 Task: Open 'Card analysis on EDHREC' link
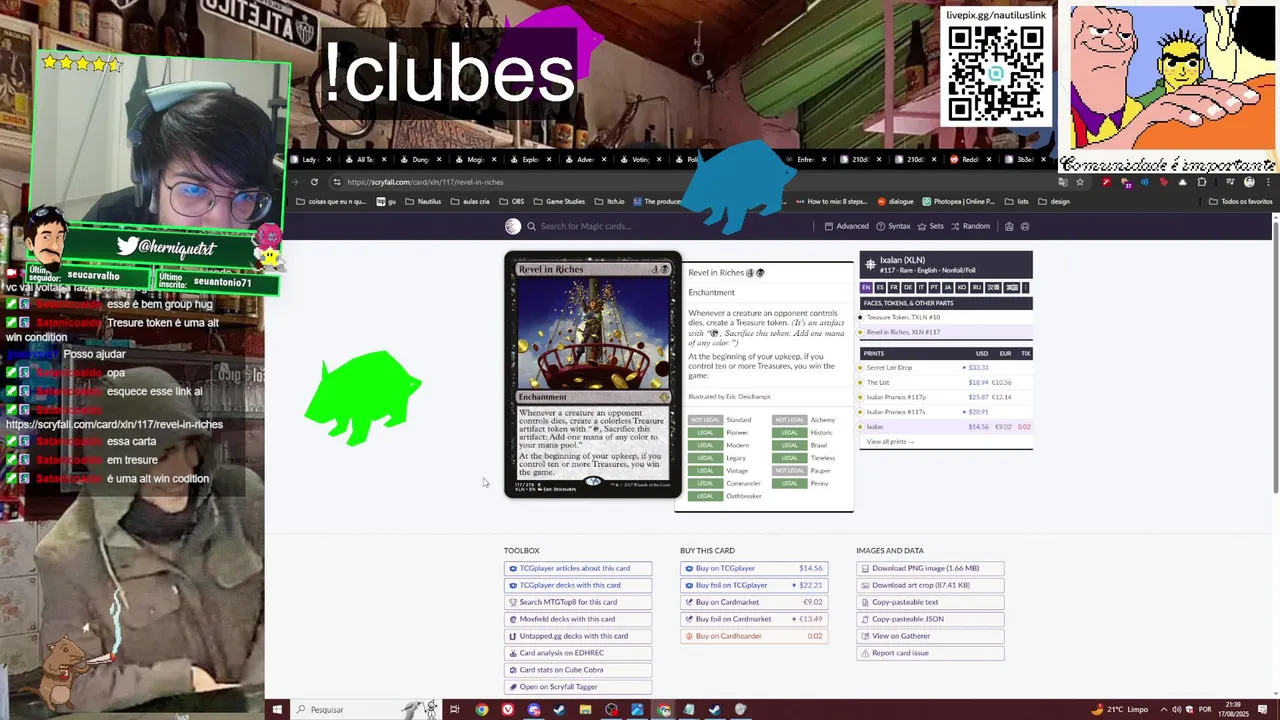click(x=578, y=653)
